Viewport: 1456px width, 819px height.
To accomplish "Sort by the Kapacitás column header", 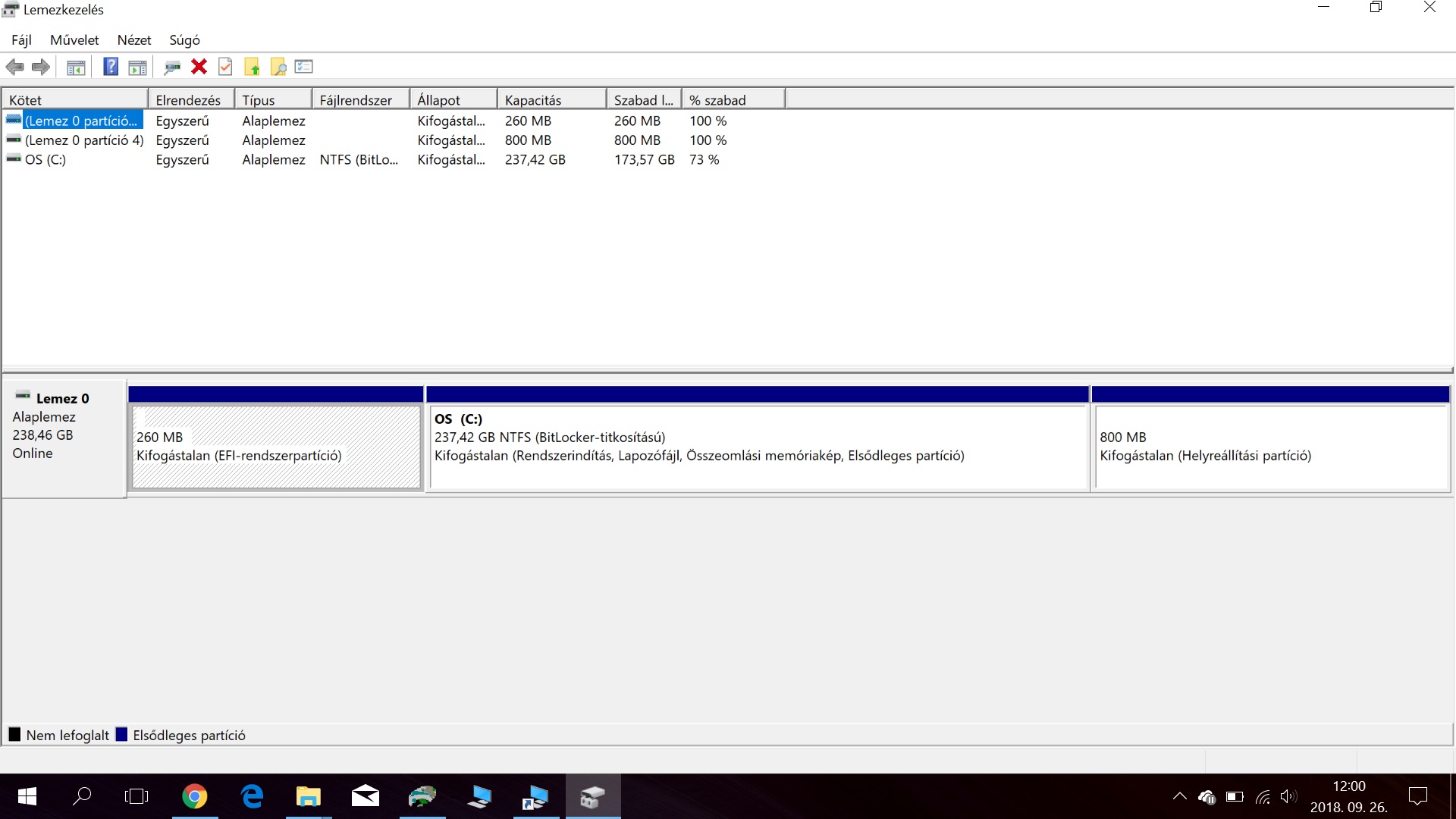I will pyautogui.click(x=551, y=100).
